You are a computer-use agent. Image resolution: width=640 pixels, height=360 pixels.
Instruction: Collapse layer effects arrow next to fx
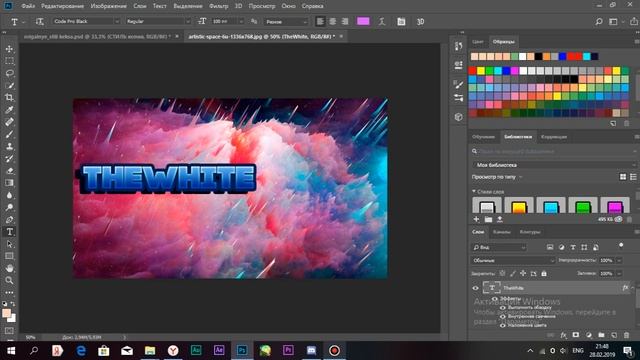(632, 288)
